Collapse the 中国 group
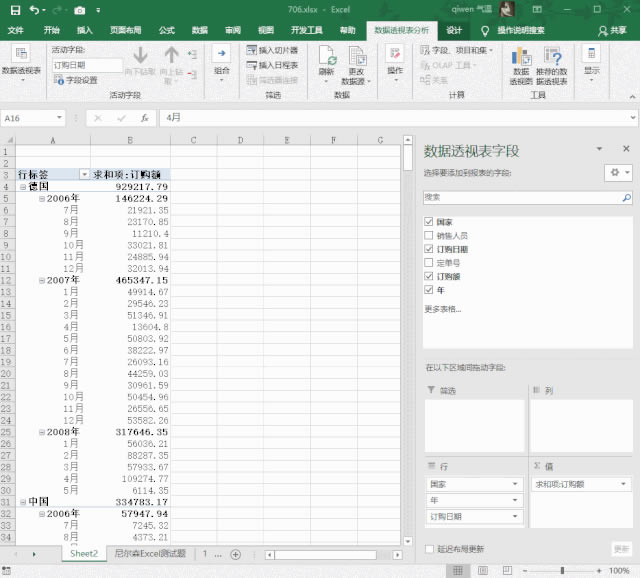Screen dimensions: 640x578 (x=23, y=502)
